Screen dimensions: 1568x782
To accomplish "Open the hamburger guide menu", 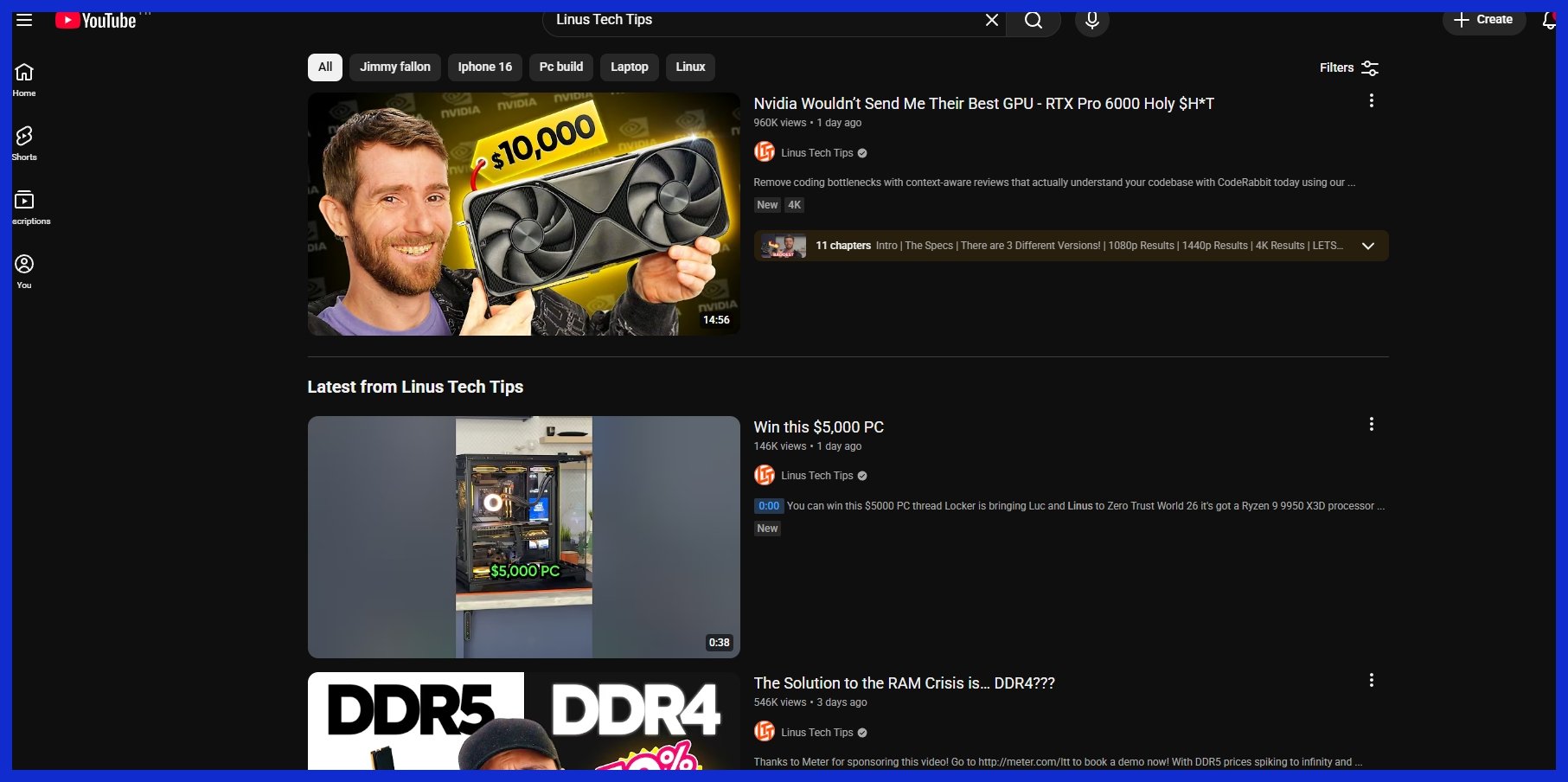I will (24, 20).
